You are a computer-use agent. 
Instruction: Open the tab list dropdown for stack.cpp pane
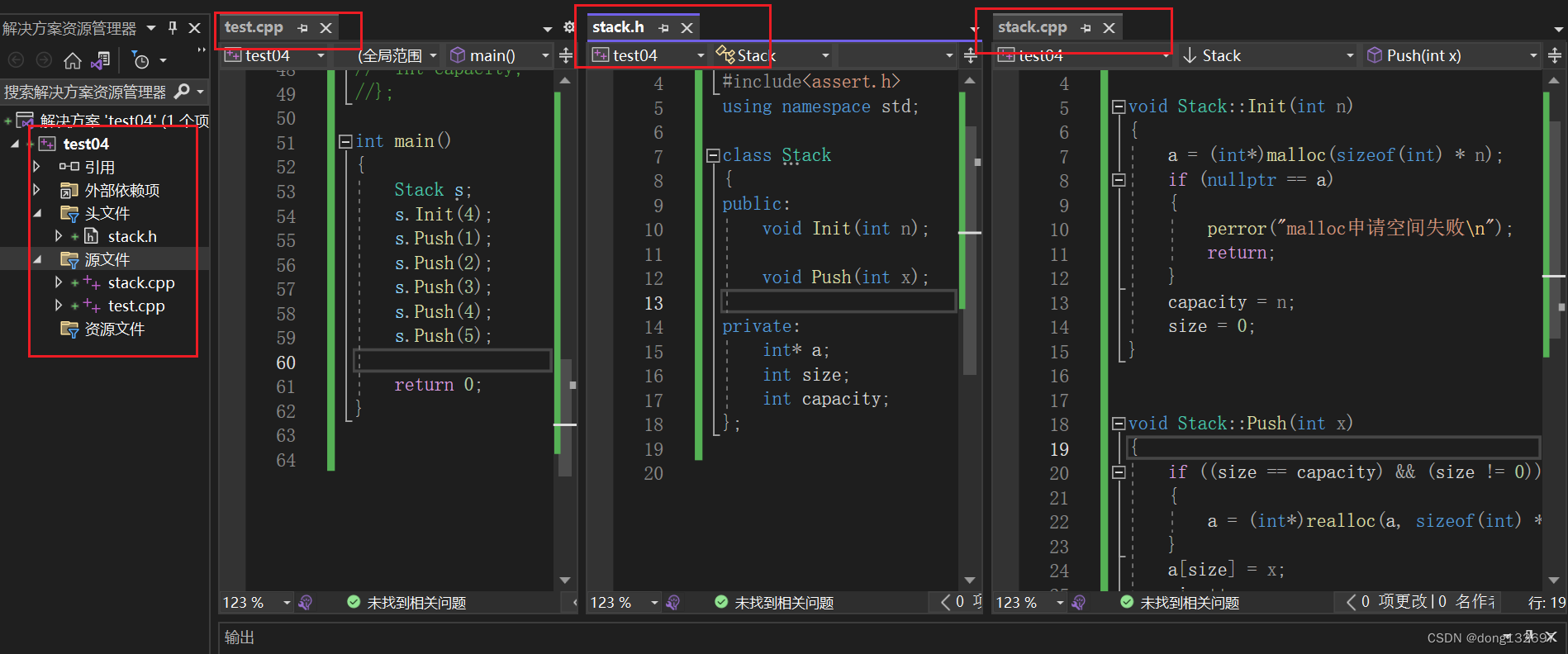(1558, 29)
